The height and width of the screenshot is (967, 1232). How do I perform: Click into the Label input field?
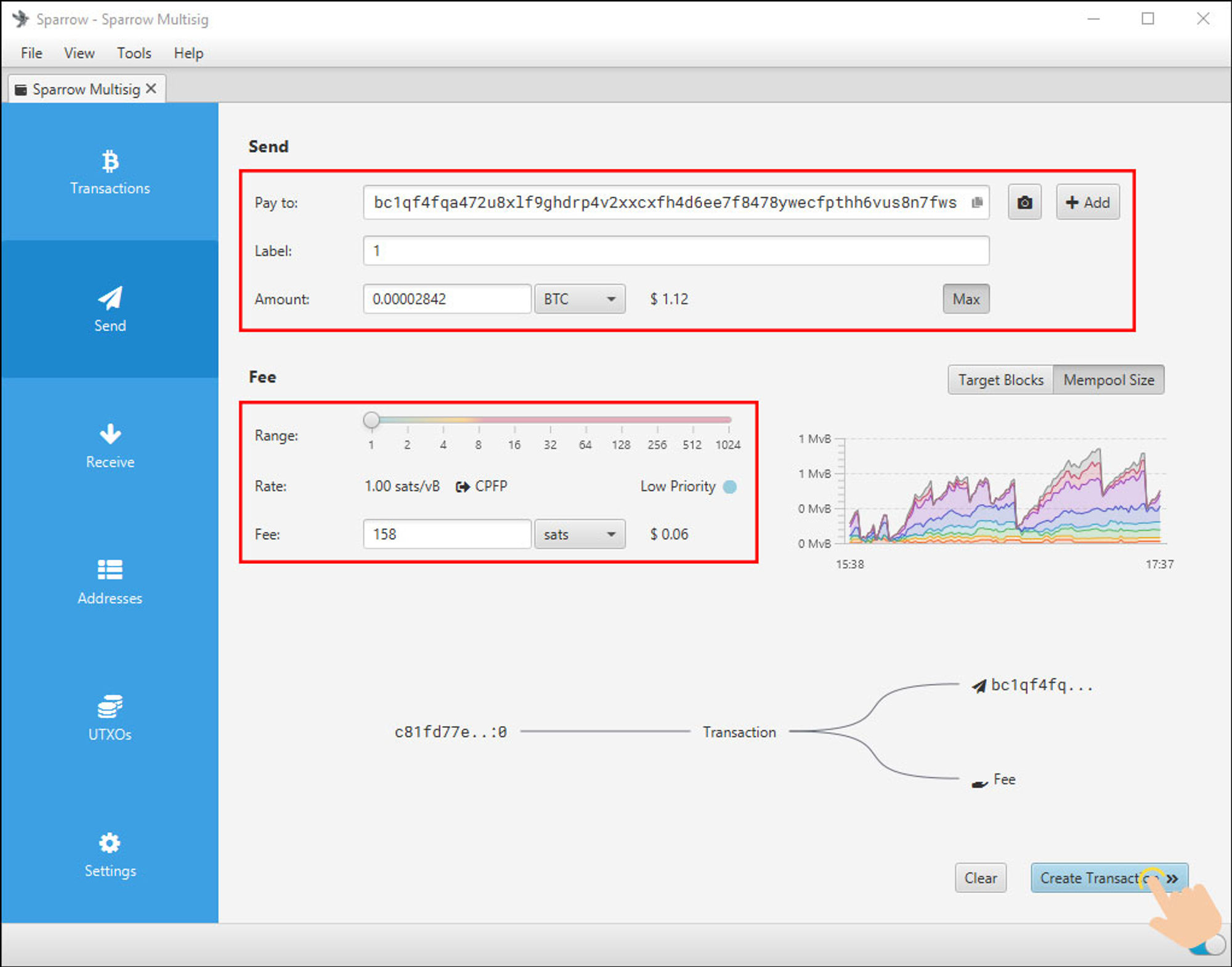click(675, 251)
